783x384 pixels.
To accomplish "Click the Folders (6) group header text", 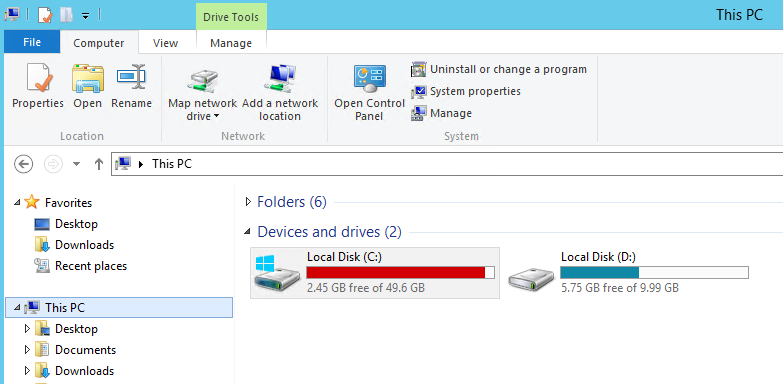I will pos(292,202).
